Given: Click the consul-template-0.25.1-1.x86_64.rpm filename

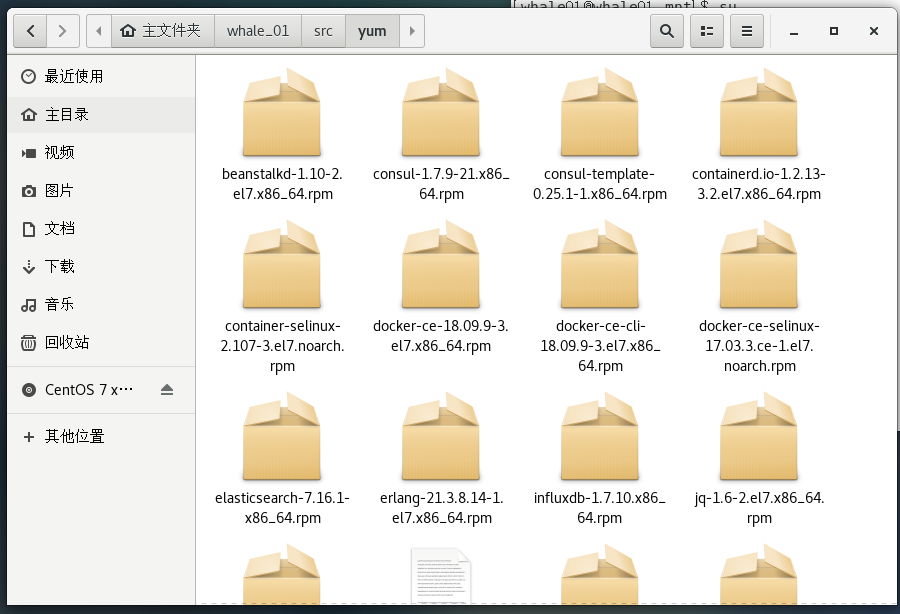Looking at the screenshot, I should tap(600, 184).
